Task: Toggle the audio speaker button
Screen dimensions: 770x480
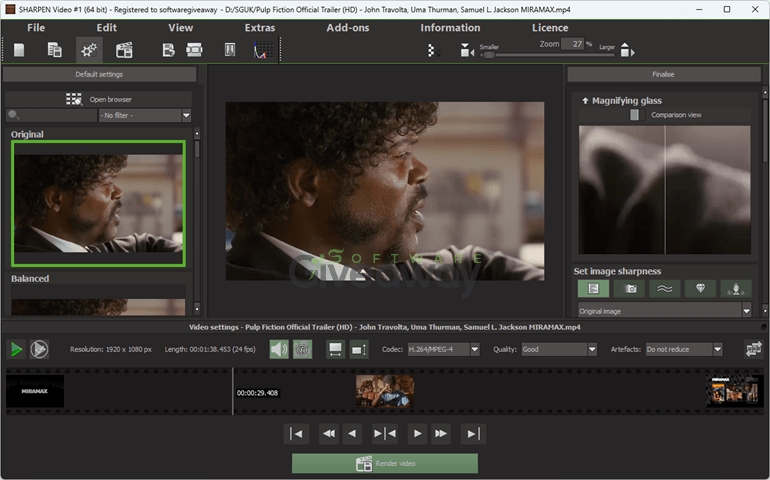Action: pyautogui.click(x=279, y=349)
